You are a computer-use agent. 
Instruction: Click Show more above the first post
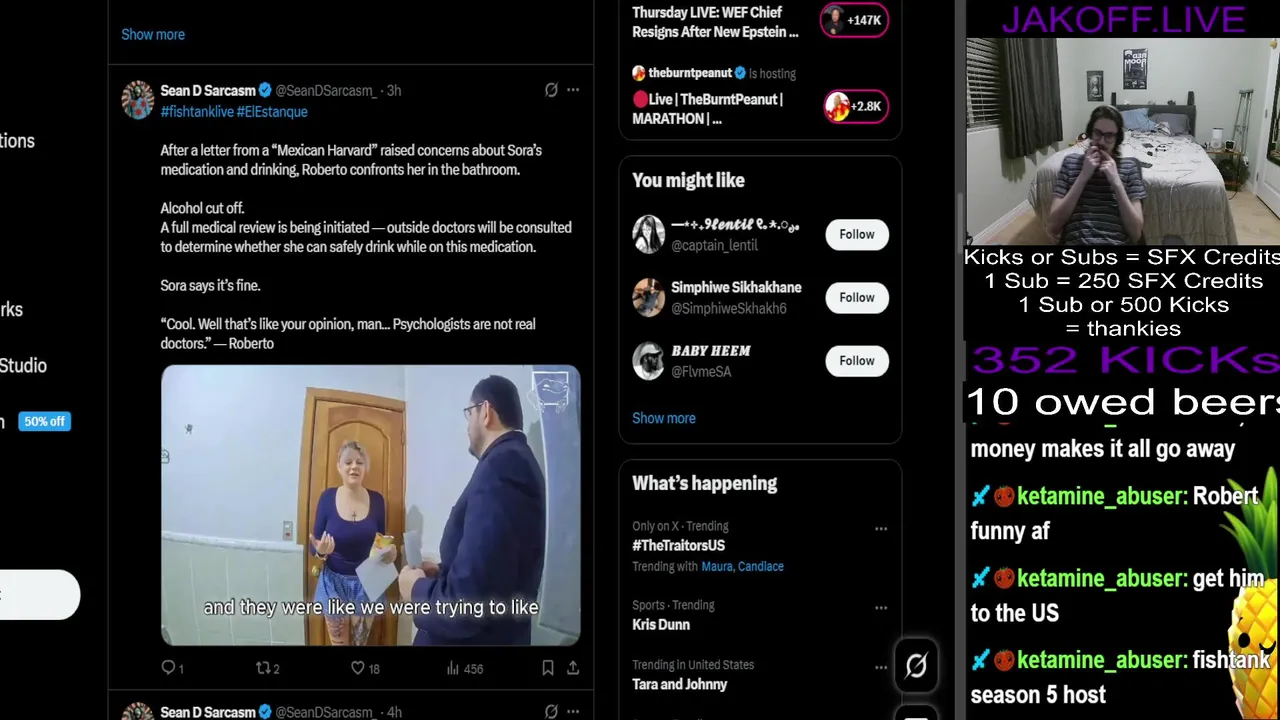tap(153, 34)
